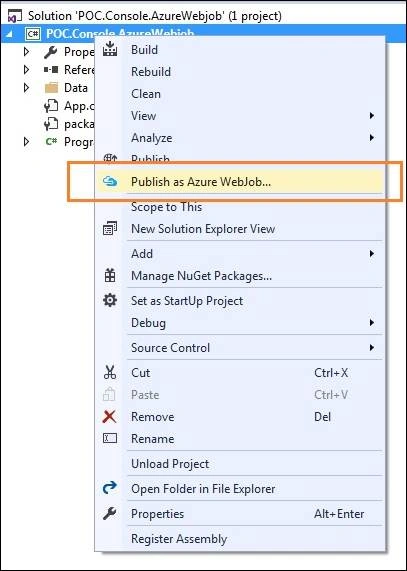Image resolution: width=407 pixels, height=571 pixels.
Task: Click the wrench icon beside Properties menu entry
Action: tap(110, 513)
